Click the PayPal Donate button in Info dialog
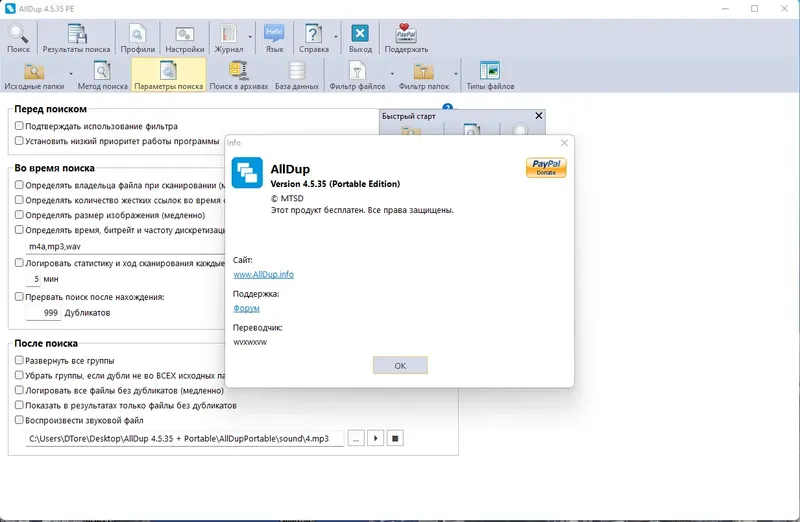This screenshot has width=800, height=522. (x=546, y=167)
